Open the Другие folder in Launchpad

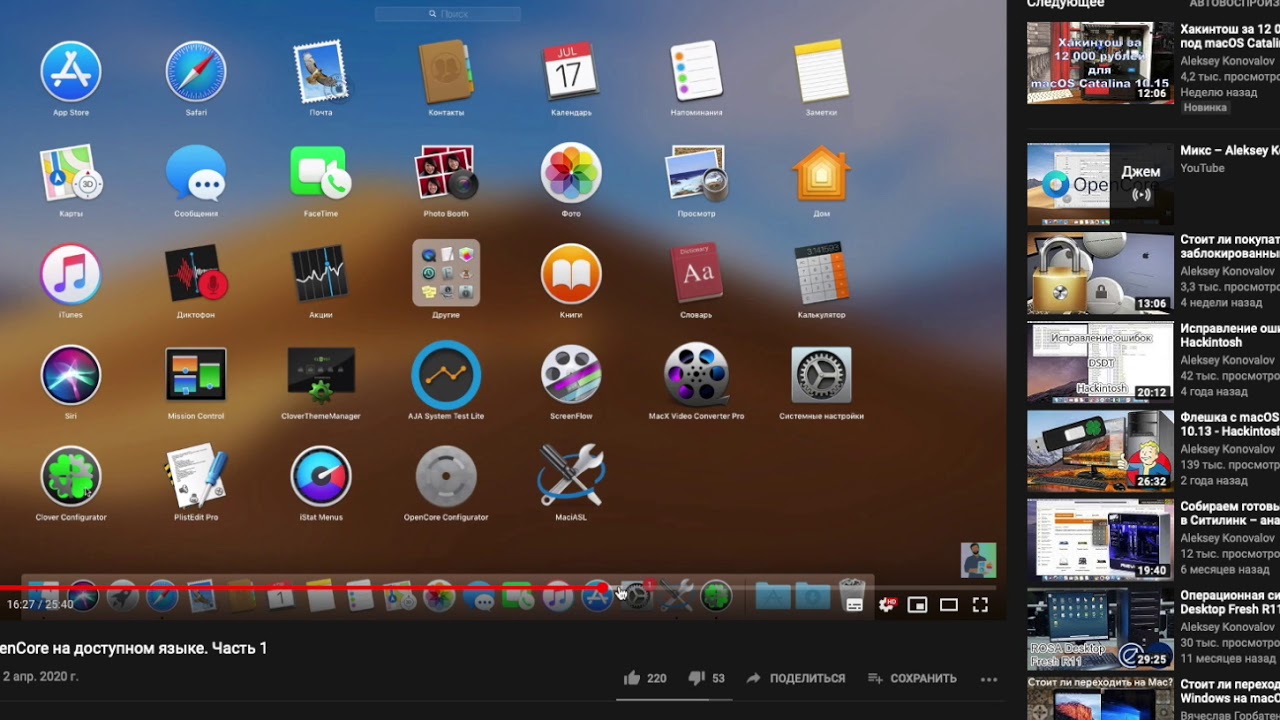(446, 274)
